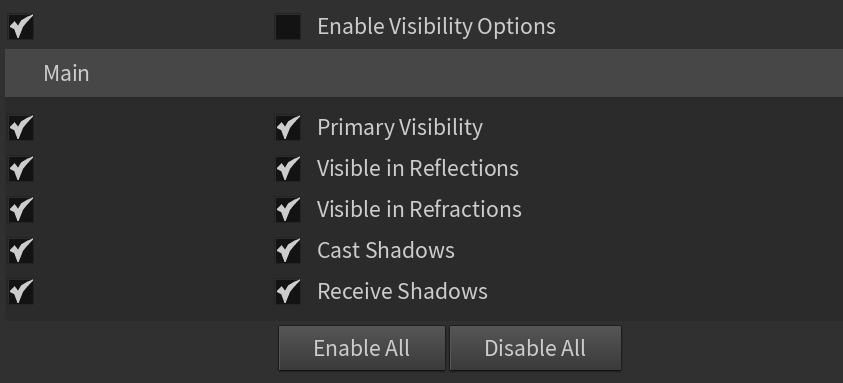Viewport: 843px width, 383px height.
Task: Toggle leftmost checkbox in Receive Shadows row
Action: click(20, 291)
